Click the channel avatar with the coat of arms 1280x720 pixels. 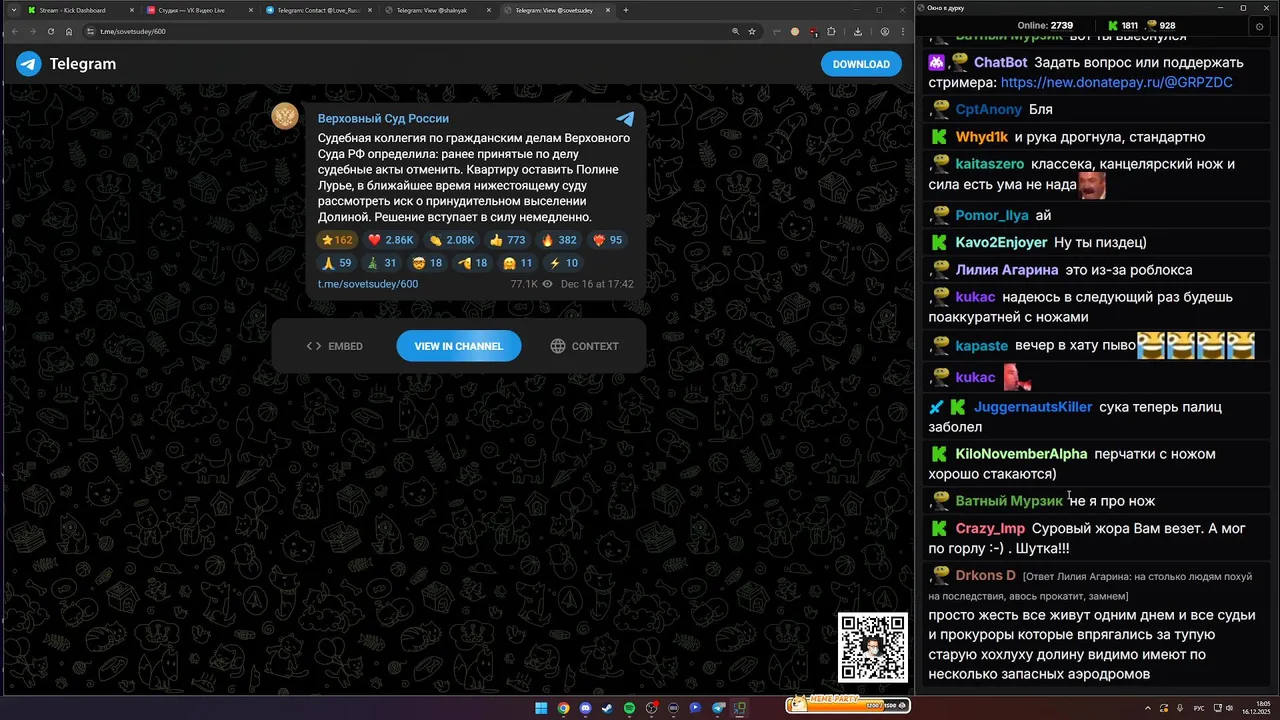(x=285, y=117)
